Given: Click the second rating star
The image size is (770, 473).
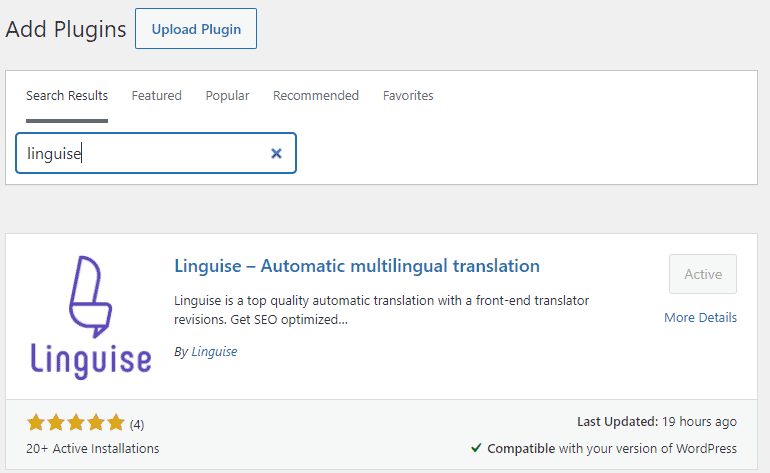Looking at the screenshot, I should 56,423.
